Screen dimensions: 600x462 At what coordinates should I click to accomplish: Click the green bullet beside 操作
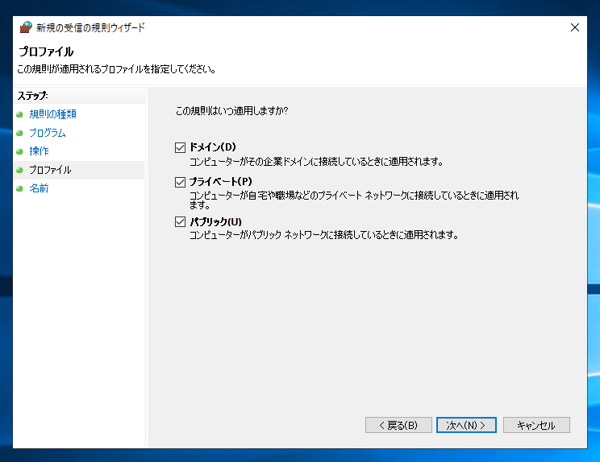(x=20, y=152)
